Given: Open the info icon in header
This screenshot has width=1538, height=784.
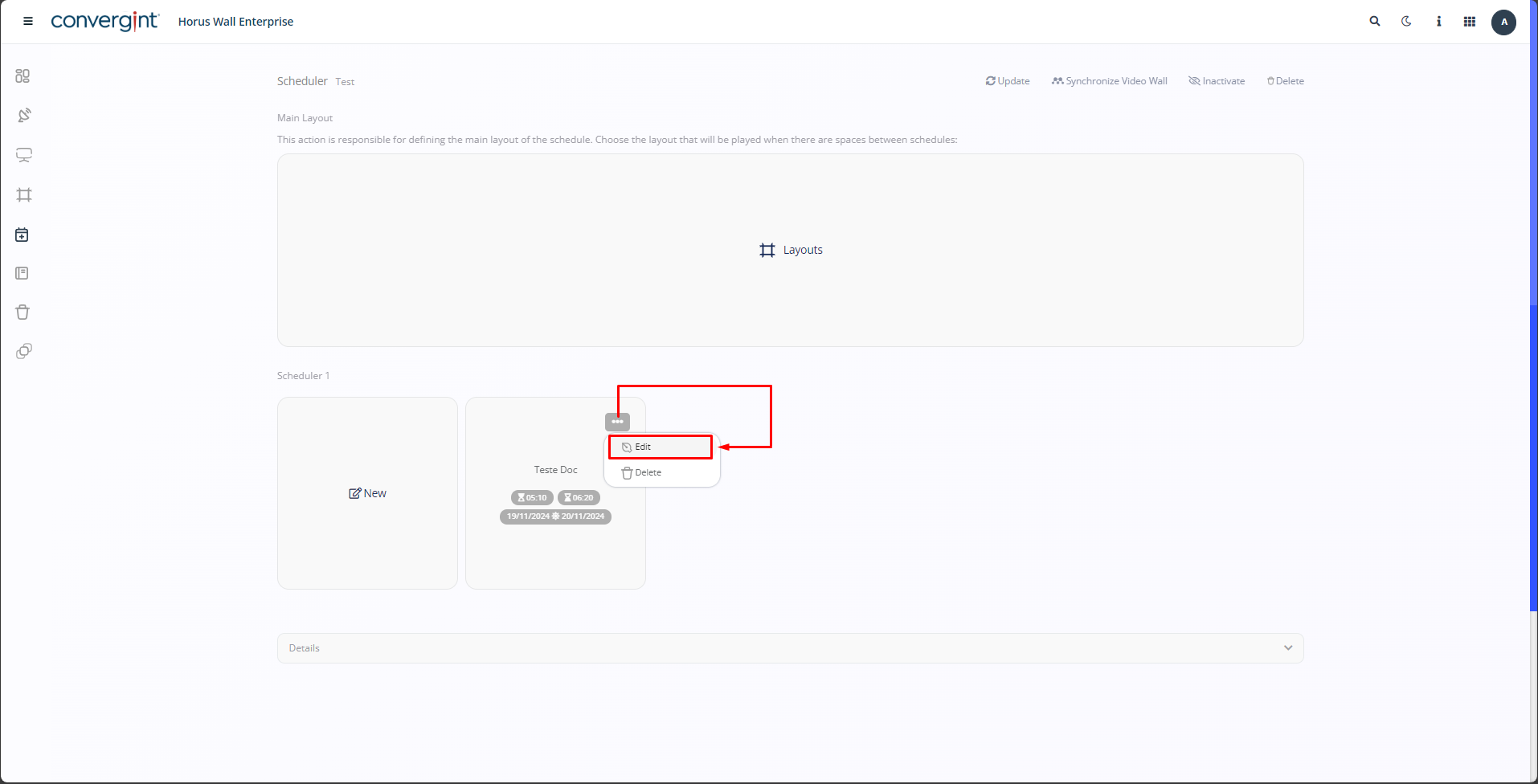Looking at the screenshot, I should [1438, 22].
